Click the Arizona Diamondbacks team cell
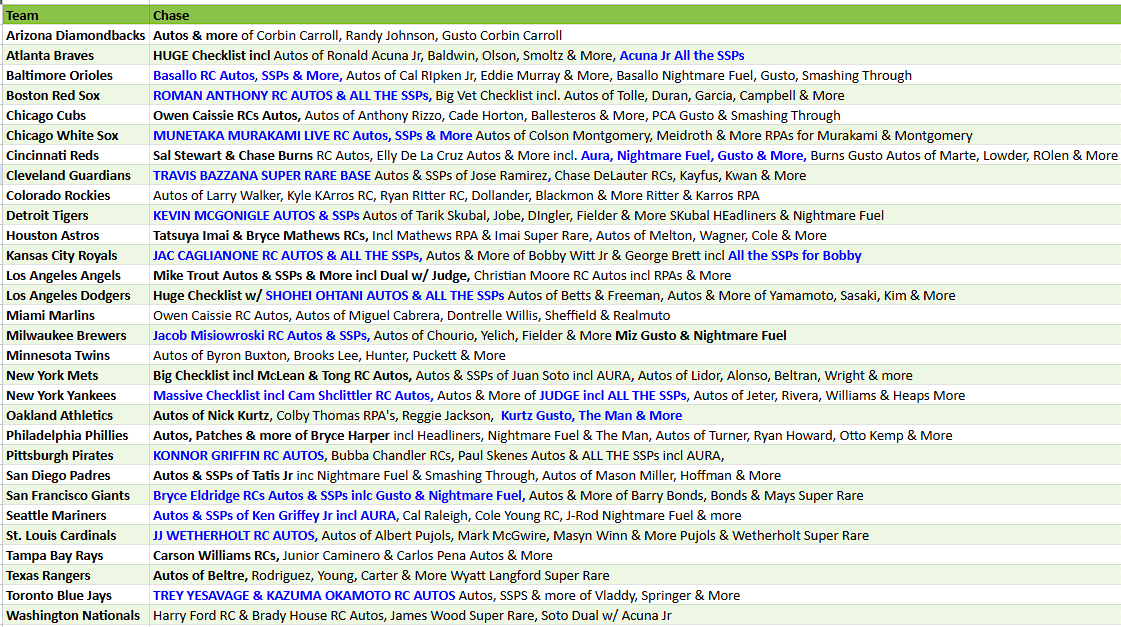 75,35
